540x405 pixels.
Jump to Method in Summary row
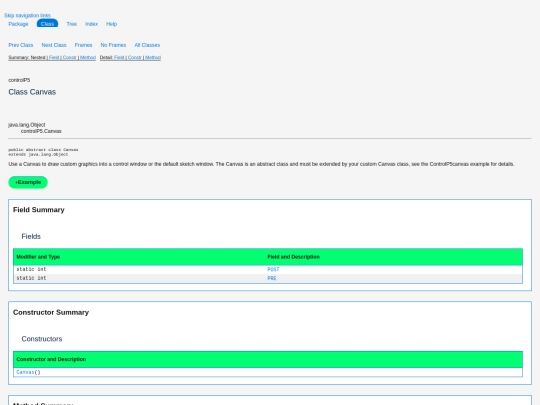(88, 58)
